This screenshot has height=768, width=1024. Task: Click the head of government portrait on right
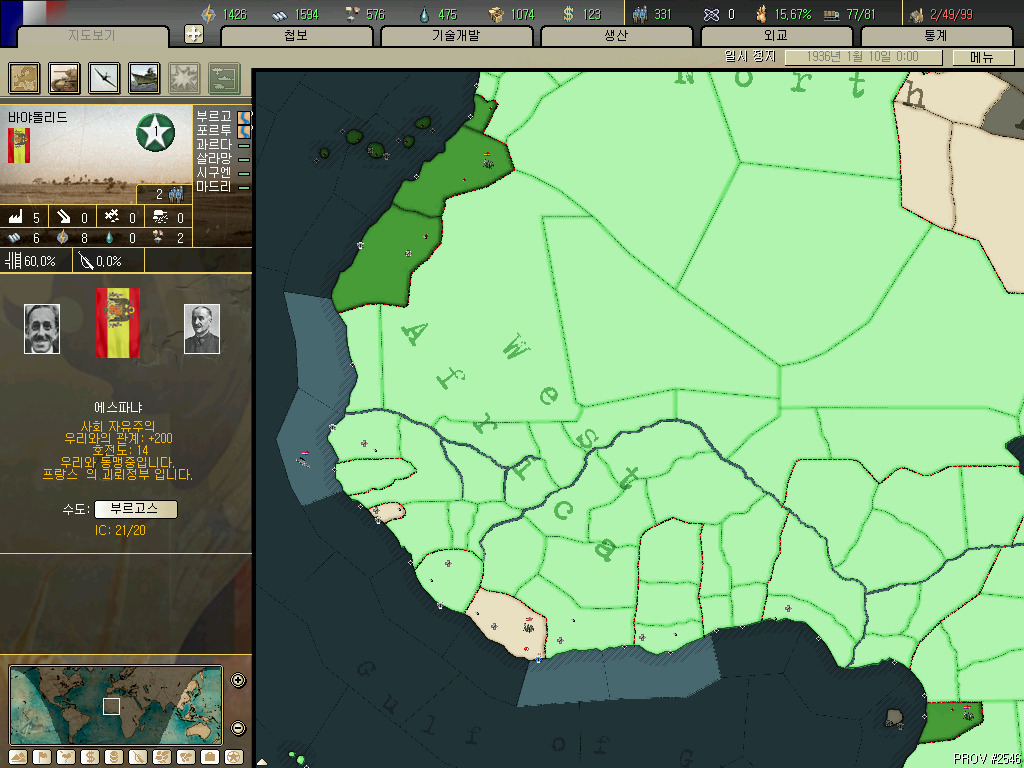pos(202,329)
